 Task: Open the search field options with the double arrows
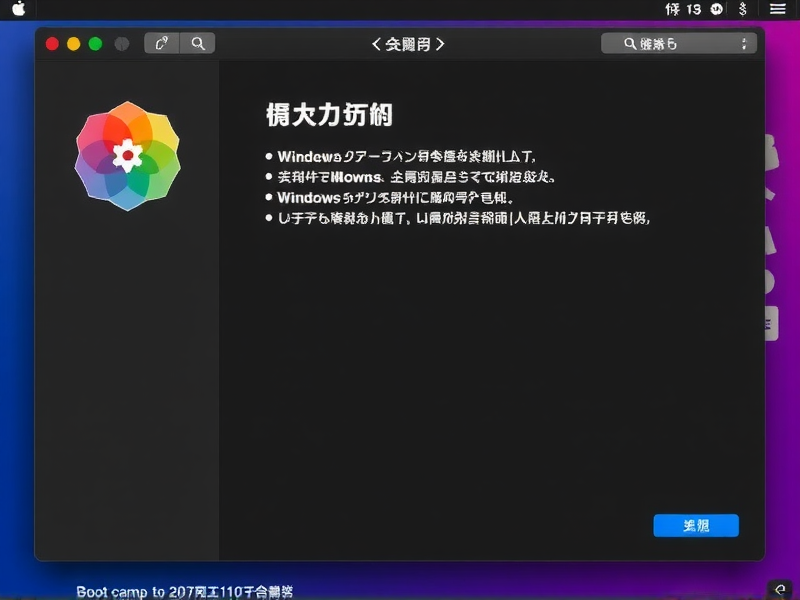click(x=744, y=43)
